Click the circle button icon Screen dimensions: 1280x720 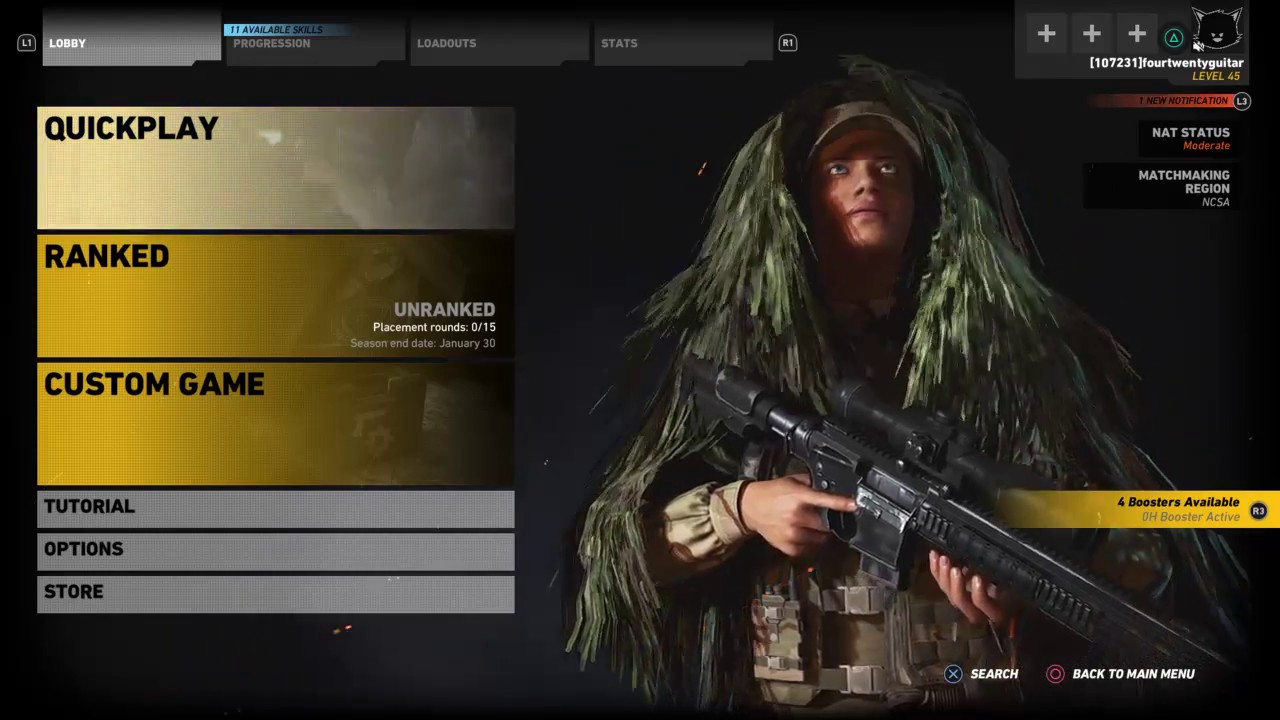click(1055, 674)
